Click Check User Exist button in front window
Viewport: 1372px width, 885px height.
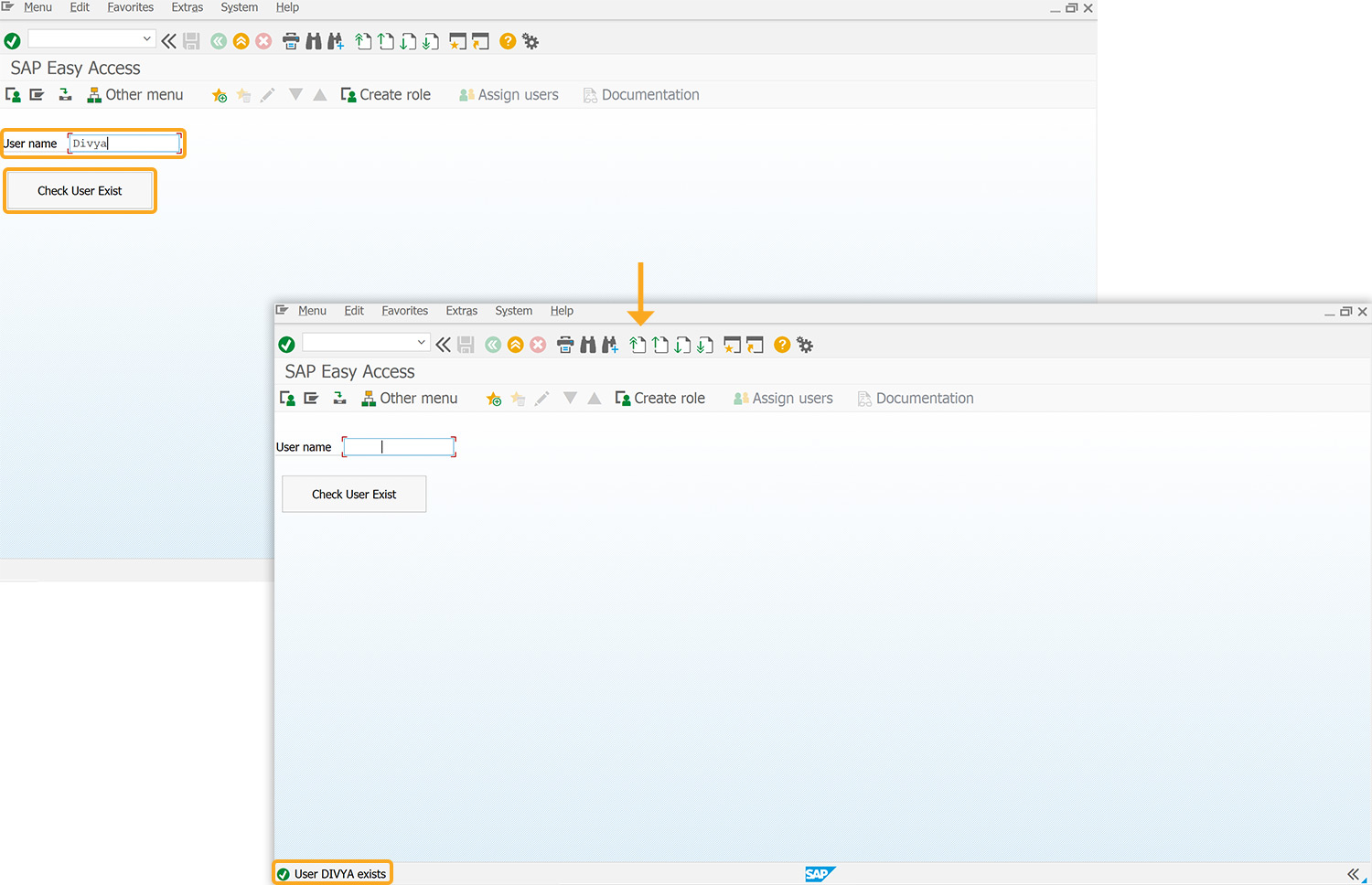(354, 494)
